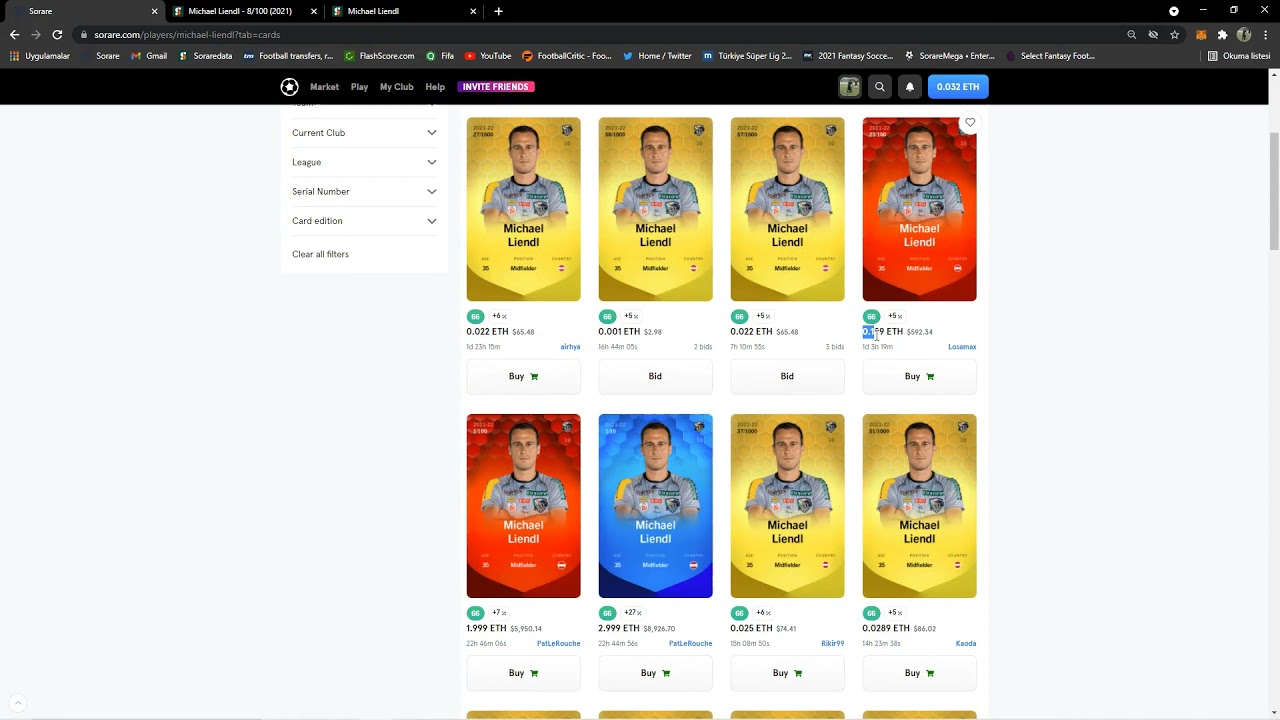Viewport: 1280px width, 720px height.
Task: Expand the Serial Number filter
Action: (x=364, y=191)
